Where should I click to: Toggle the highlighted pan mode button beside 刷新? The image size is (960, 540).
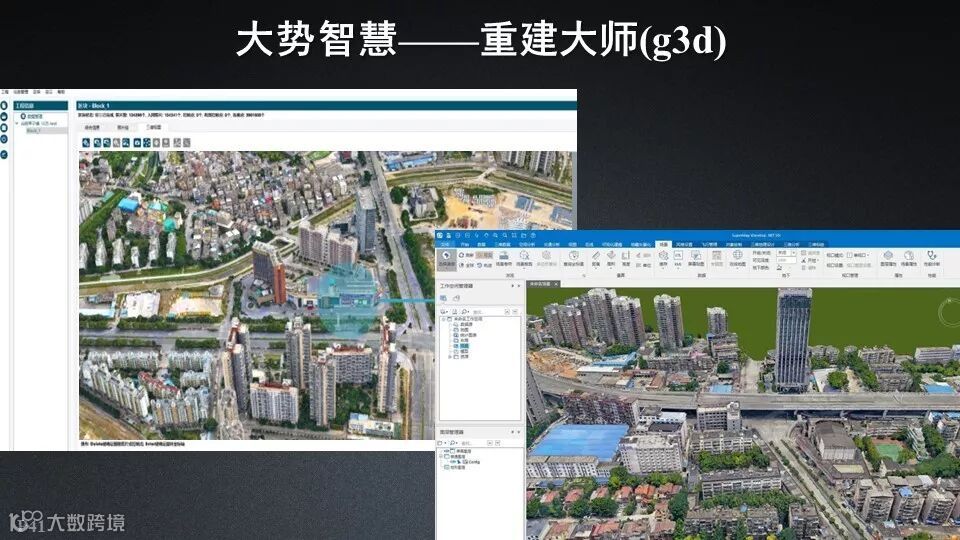click(x=484, y=255)
